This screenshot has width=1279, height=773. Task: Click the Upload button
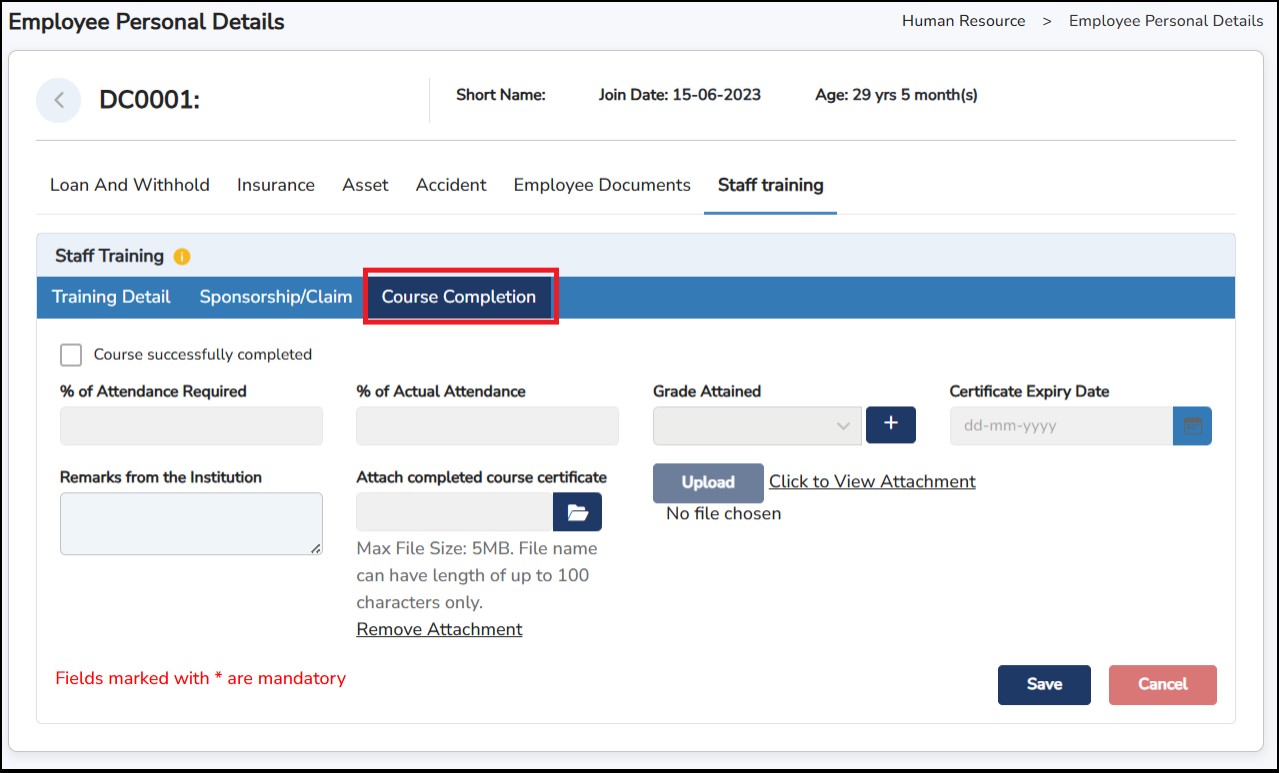(x=708, y=483)
